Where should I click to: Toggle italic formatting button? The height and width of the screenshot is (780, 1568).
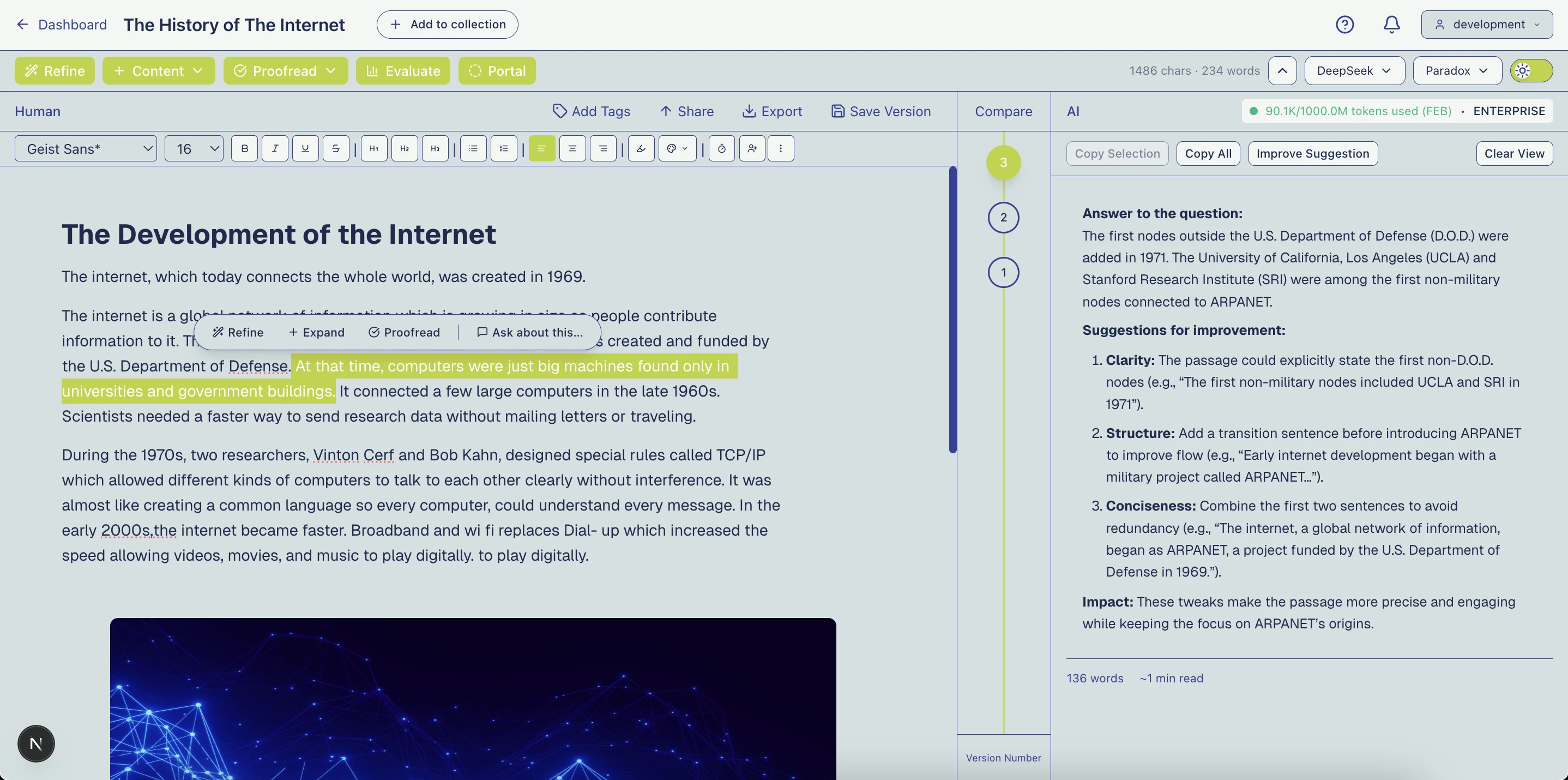275,148
